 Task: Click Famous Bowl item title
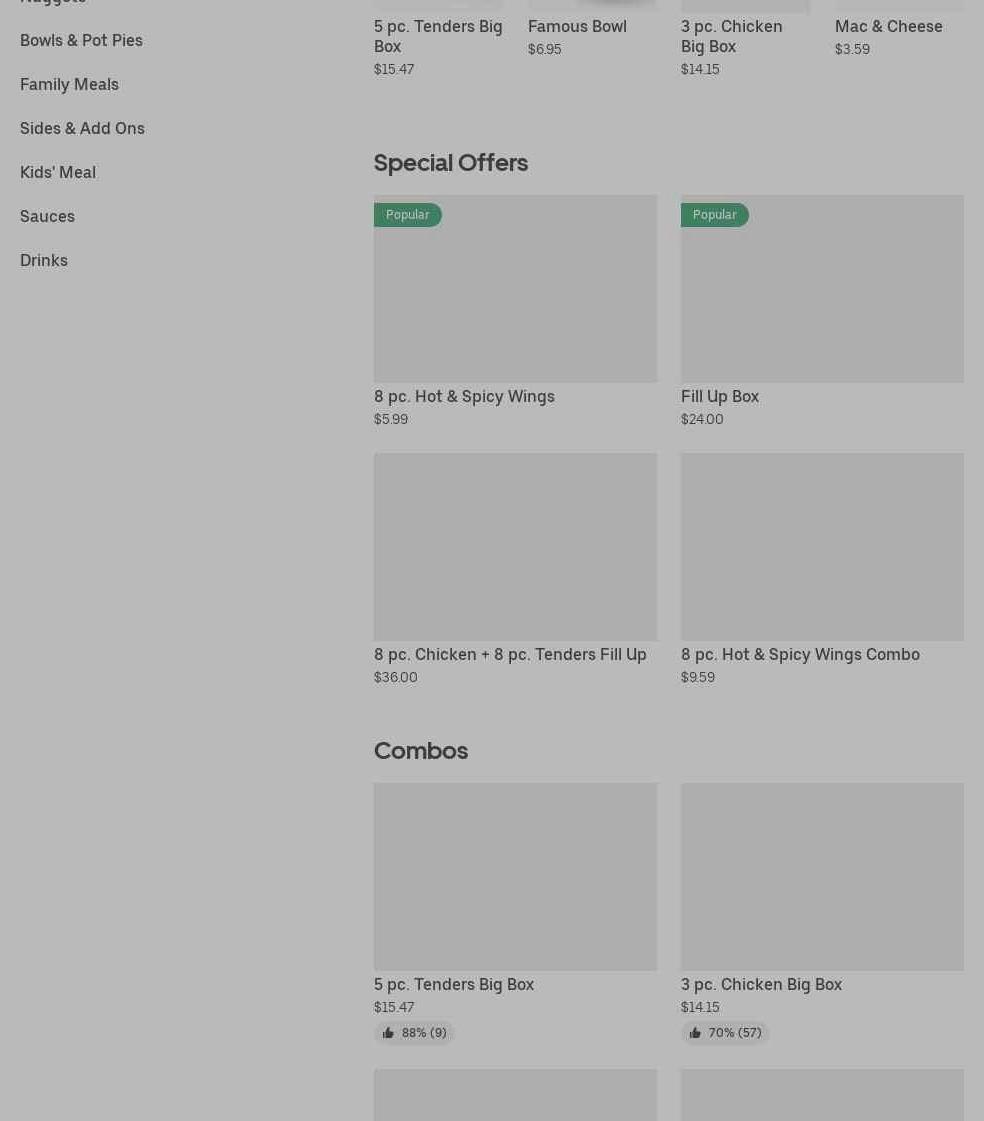pos(577,26)
